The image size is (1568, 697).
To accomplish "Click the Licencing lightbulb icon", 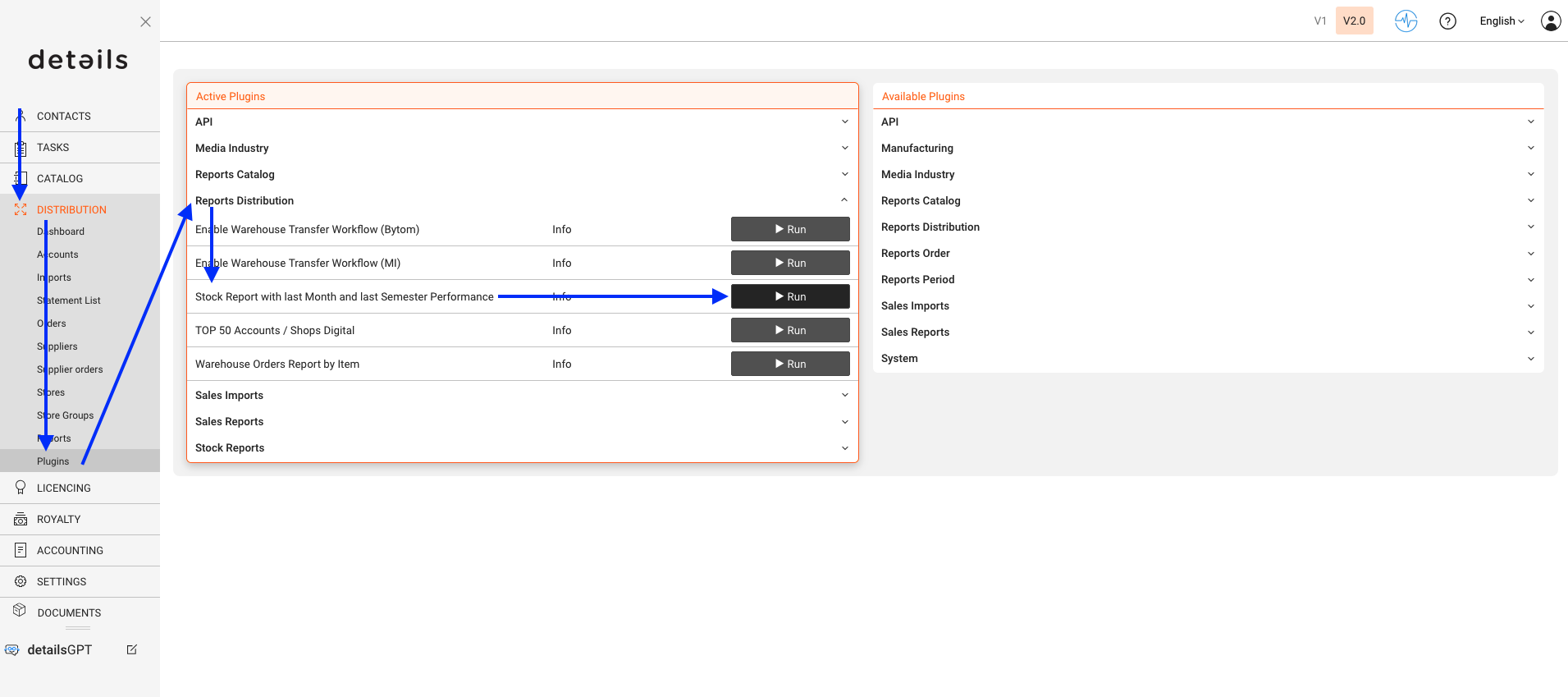I will [x=21, y=488].
